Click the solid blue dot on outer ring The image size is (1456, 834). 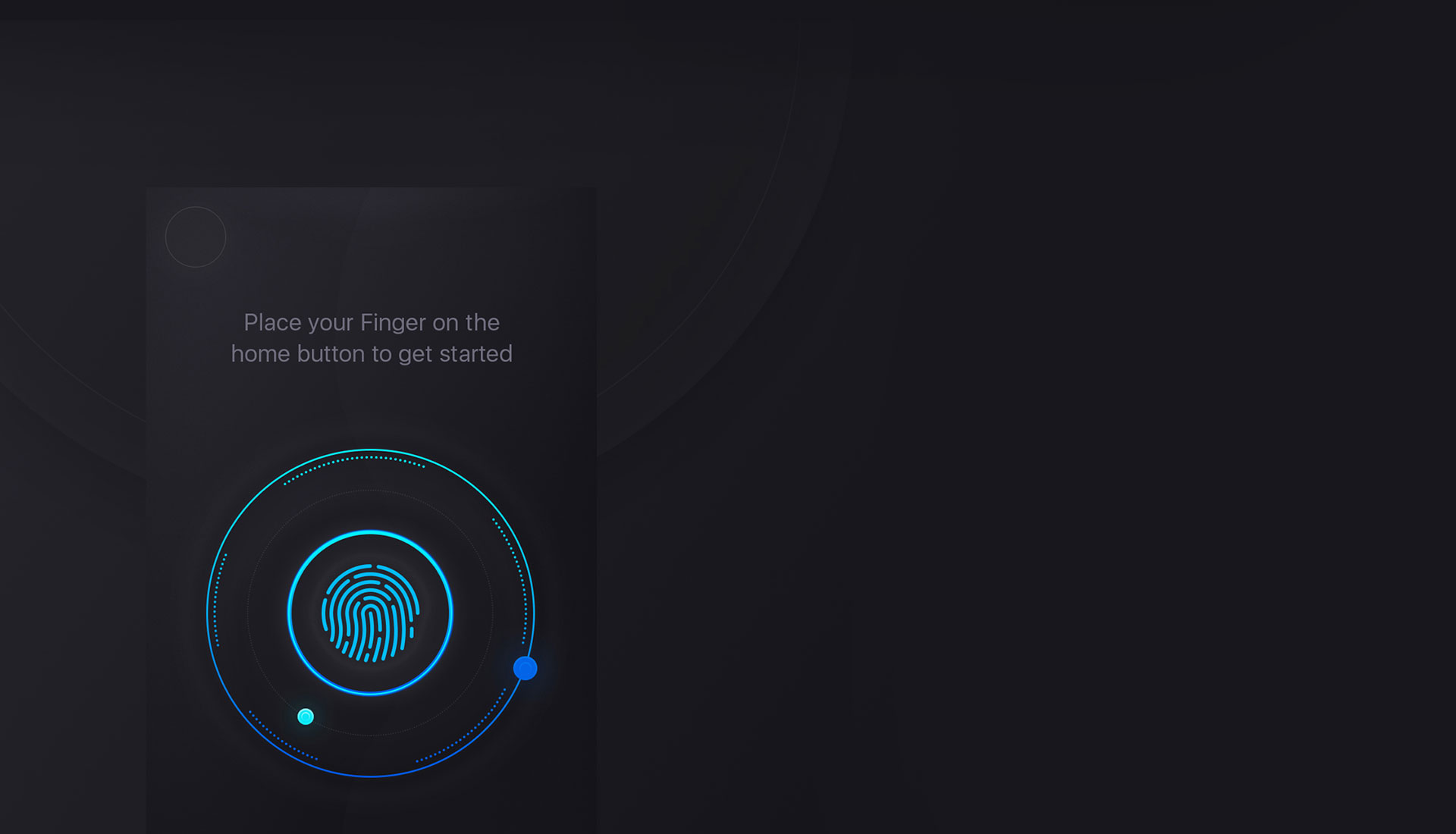pyautogui.click(x=526, y=668)
